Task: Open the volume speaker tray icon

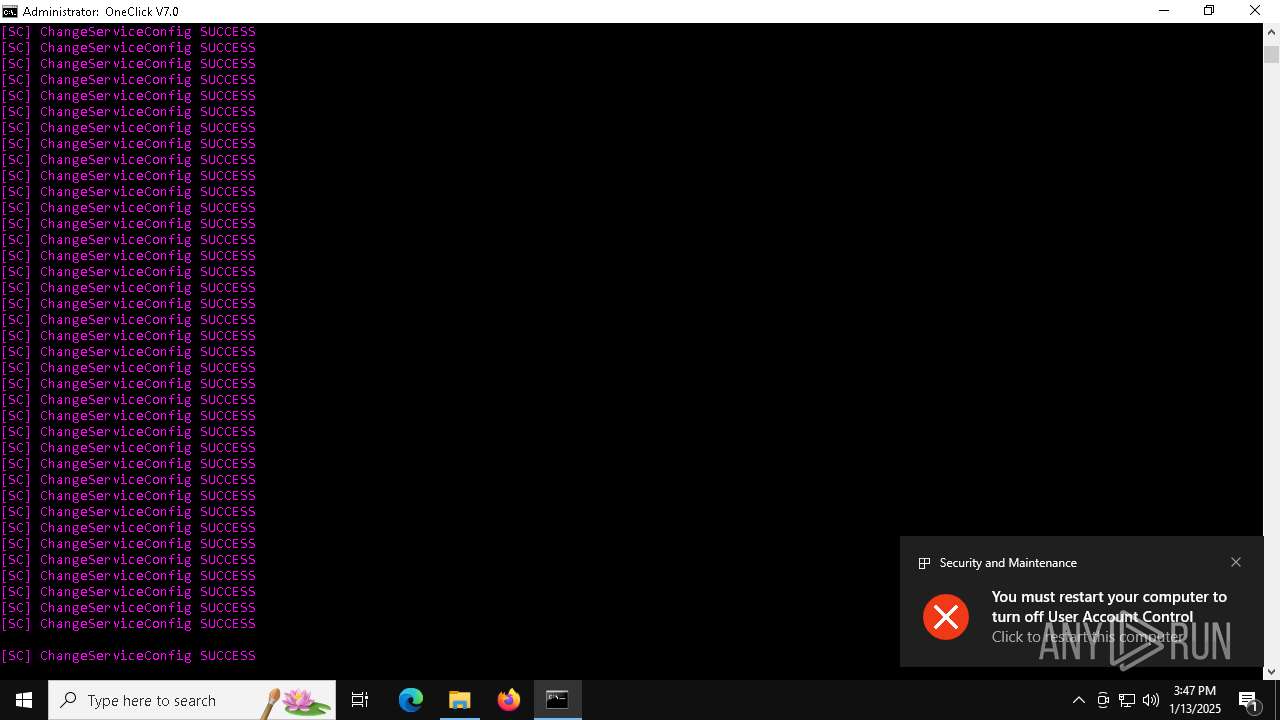Action: click(1151, 700)
